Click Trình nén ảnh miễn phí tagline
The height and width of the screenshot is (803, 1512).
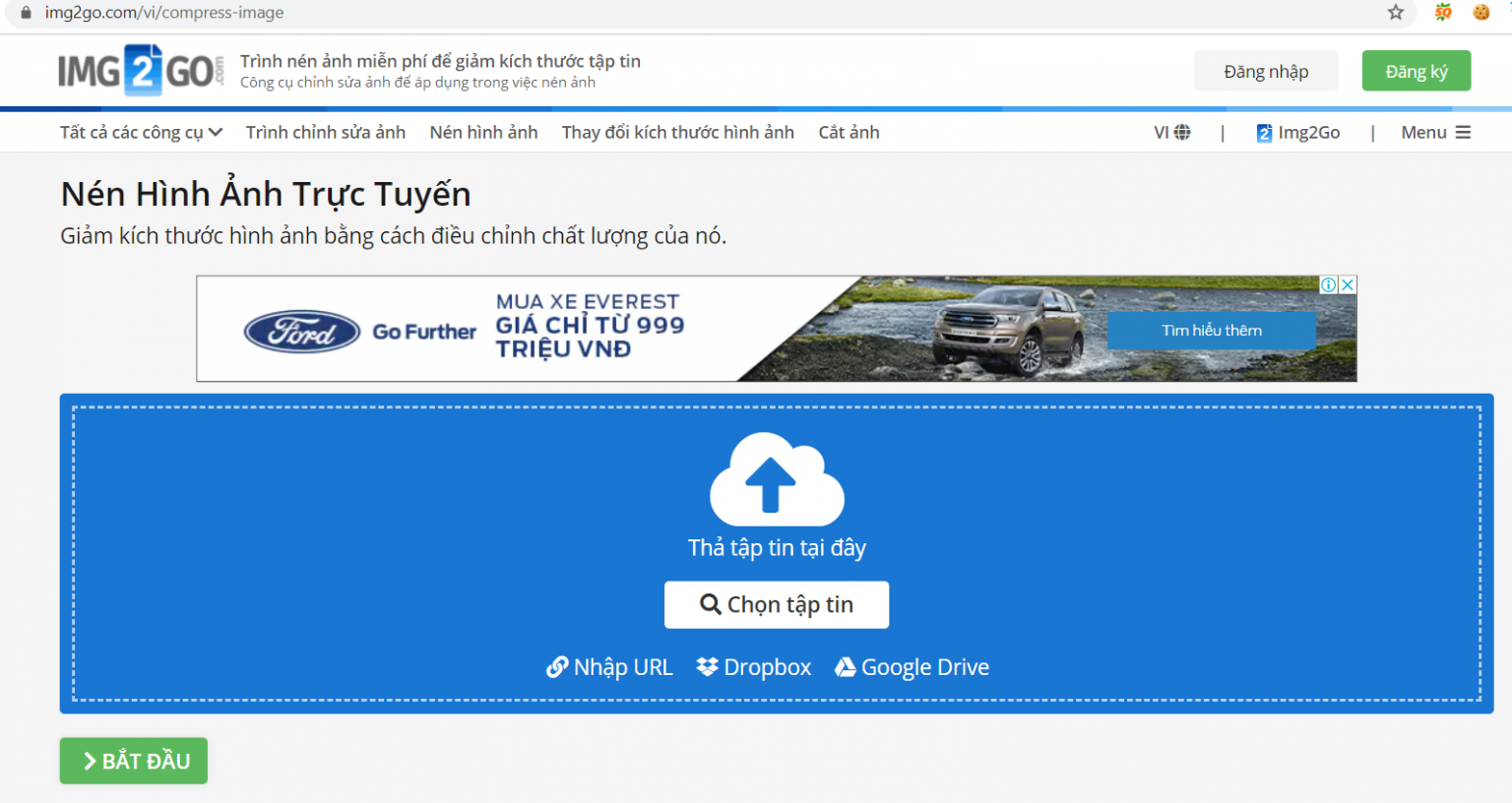coord(440,61)
